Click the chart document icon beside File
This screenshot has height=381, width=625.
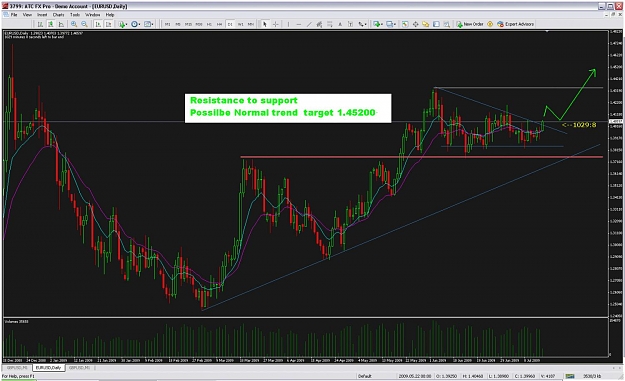pos(6,15)
